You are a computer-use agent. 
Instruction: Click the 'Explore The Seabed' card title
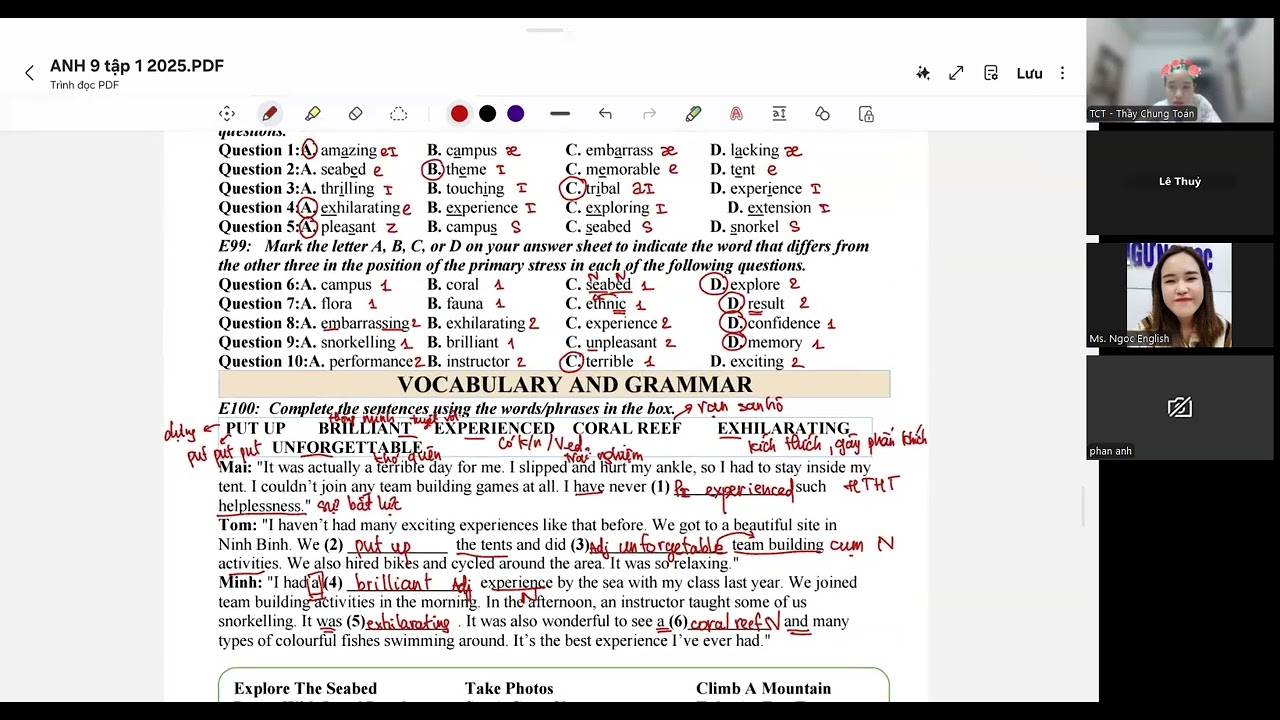click(x=305, y=689)
